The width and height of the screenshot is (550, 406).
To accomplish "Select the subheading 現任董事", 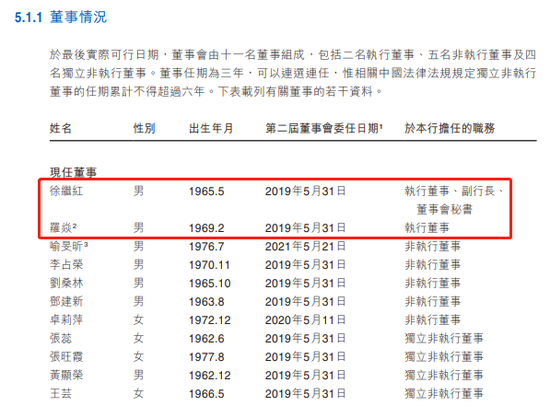I will click(x=73, y=172).
